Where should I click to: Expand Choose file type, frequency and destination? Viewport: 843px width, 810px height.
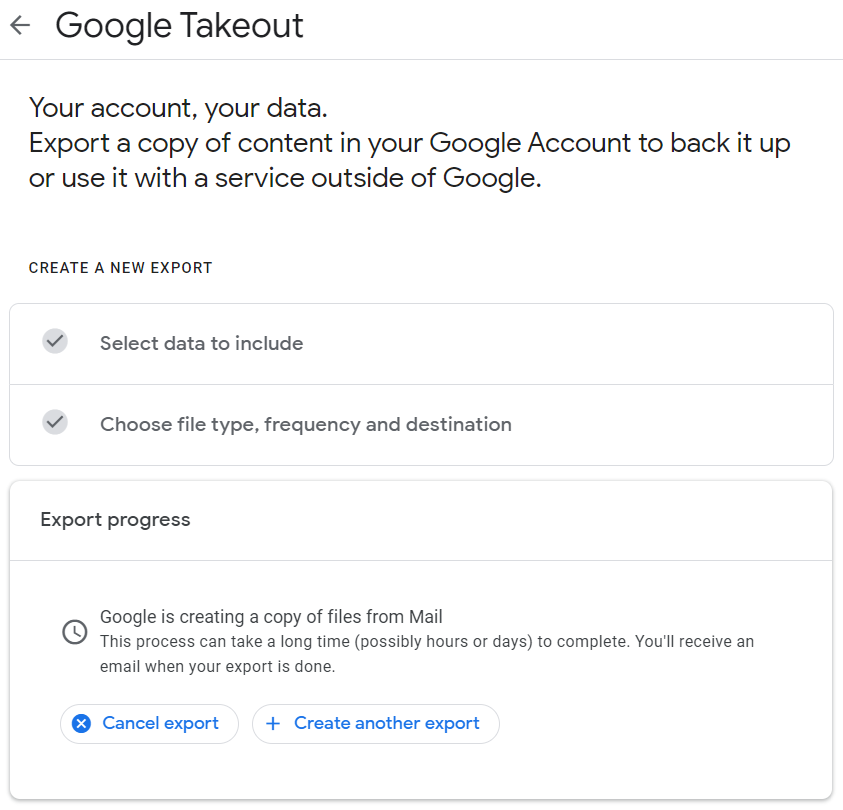[422, 425]
